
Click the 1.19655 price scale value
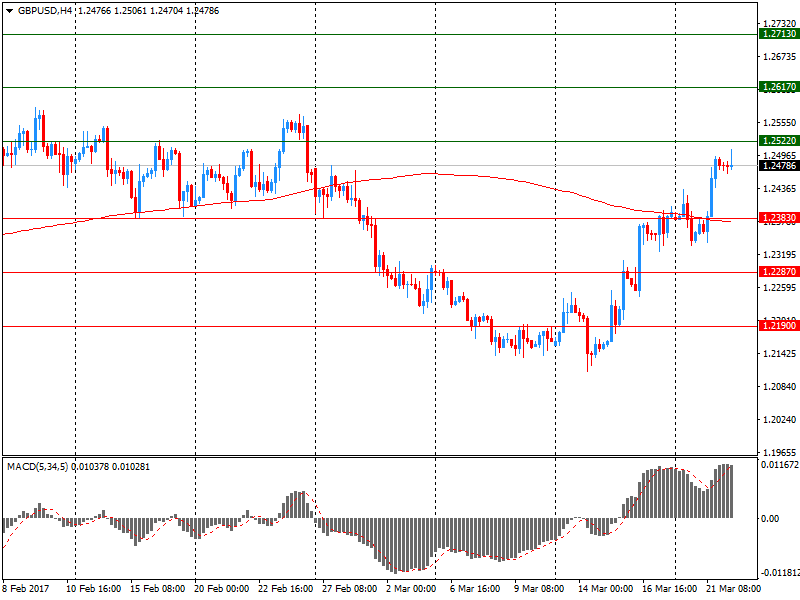click(x=780, y=452)
